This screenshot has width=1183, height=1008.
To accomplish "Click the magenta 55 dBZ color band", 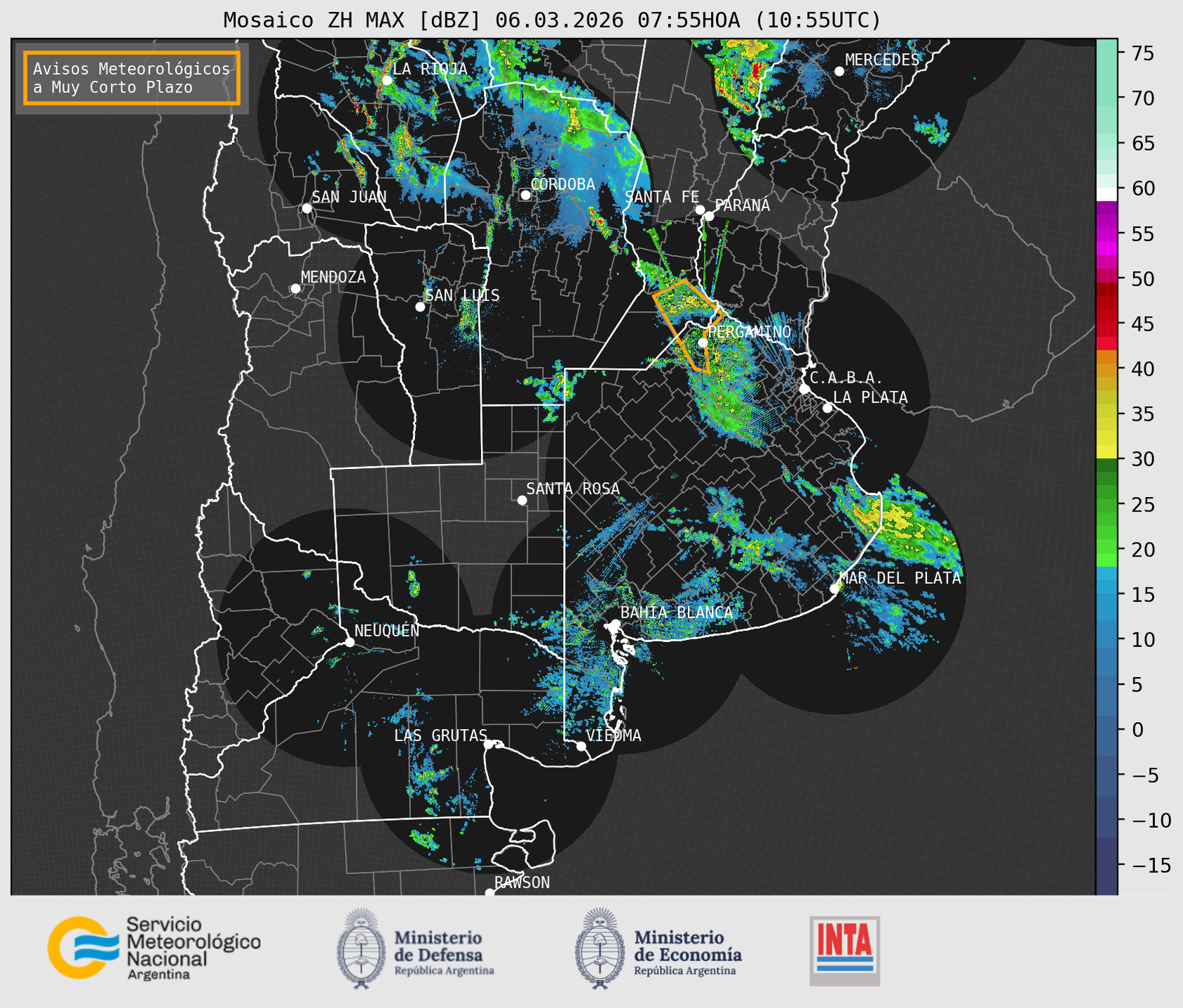I will point(1107,235).
